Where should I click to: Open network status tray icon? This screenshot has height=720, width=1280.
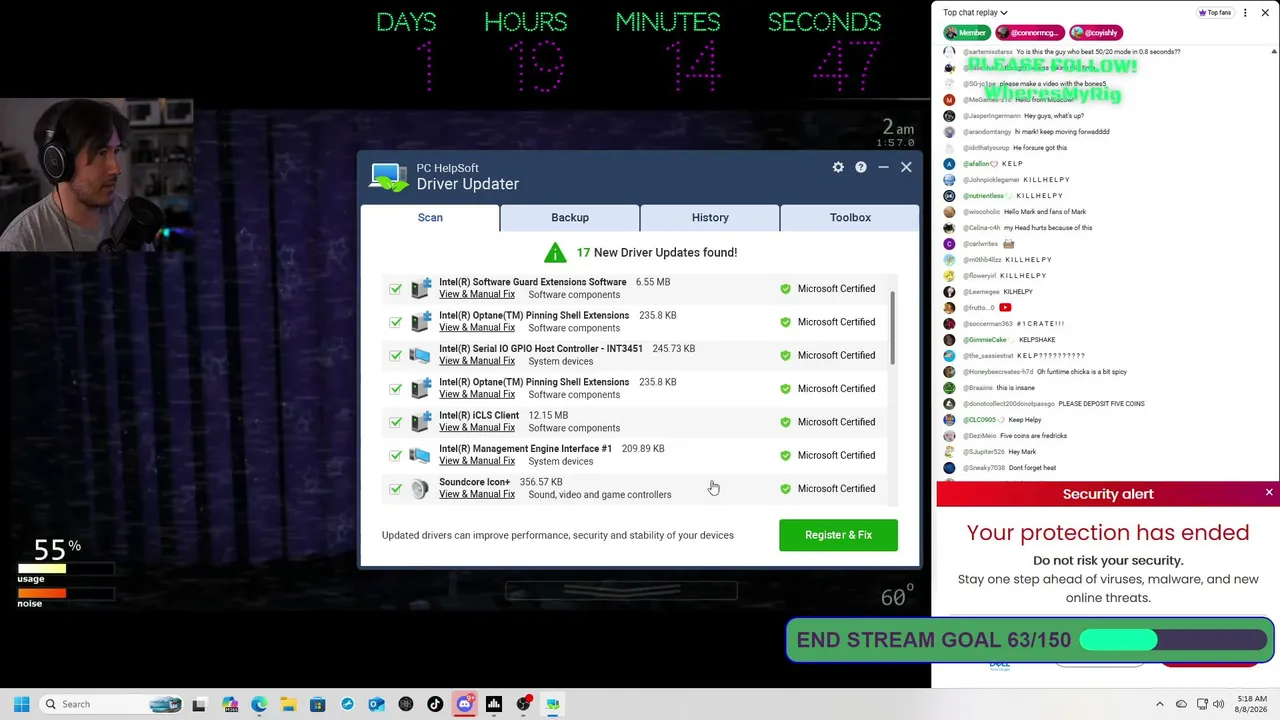pyautogui.click(x=1202, y=704)
